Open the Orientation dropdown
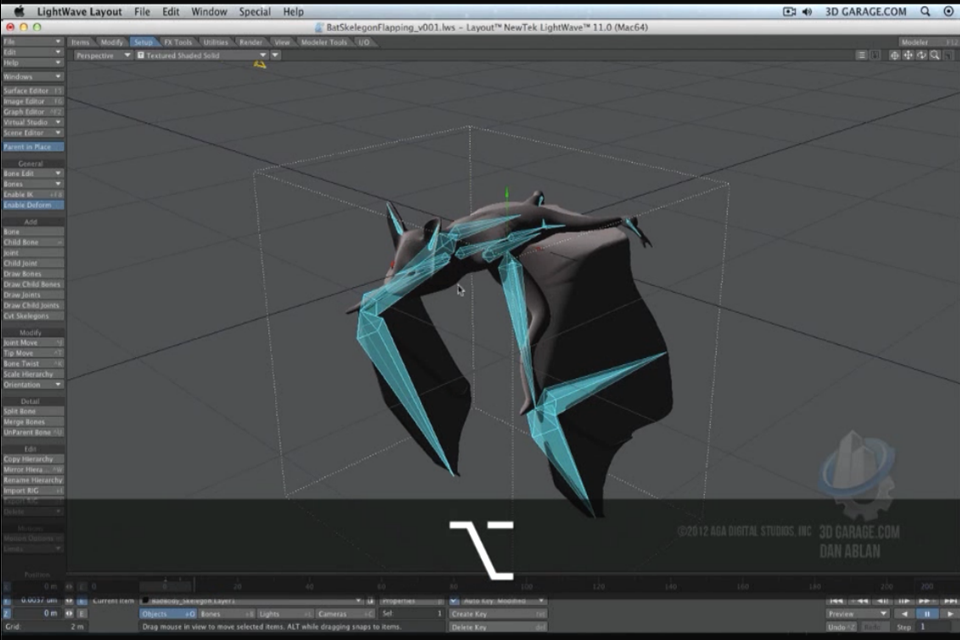Screen dimensions: 960x640 [x=32, y=385]
